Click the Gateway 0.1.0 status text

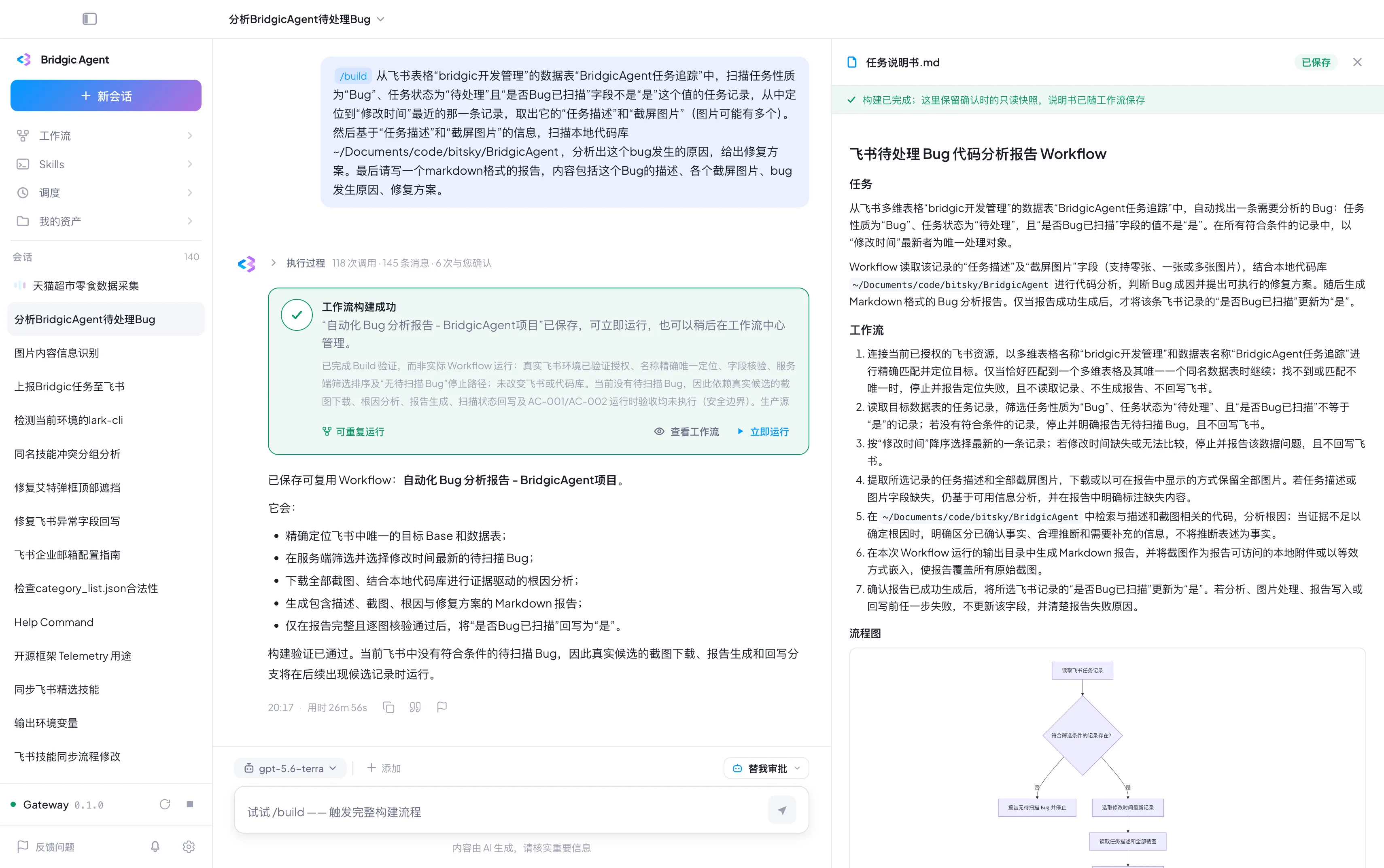[x=63, y=804]
